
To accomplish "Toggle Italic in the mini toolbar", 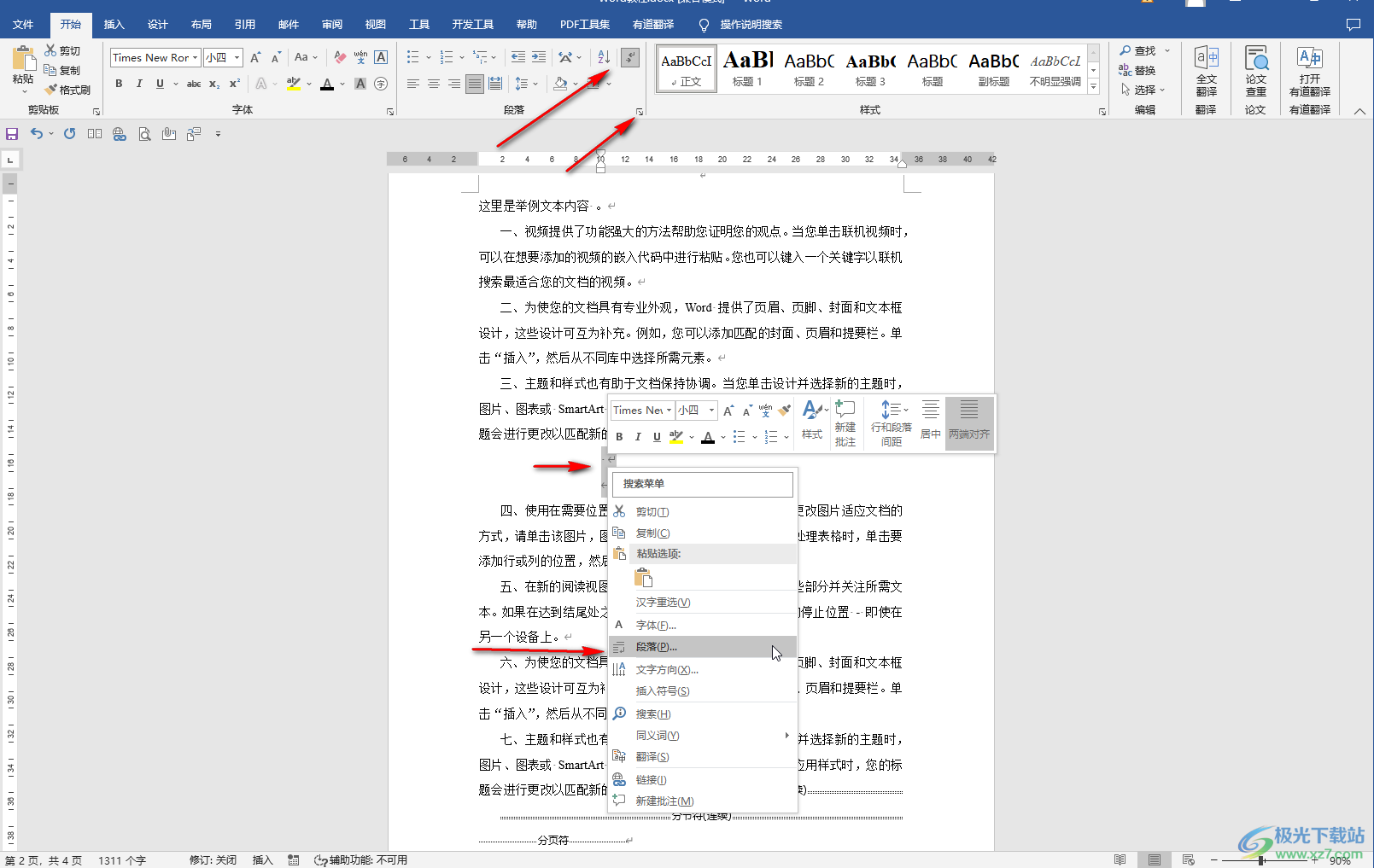I will (x=638, y=437).
